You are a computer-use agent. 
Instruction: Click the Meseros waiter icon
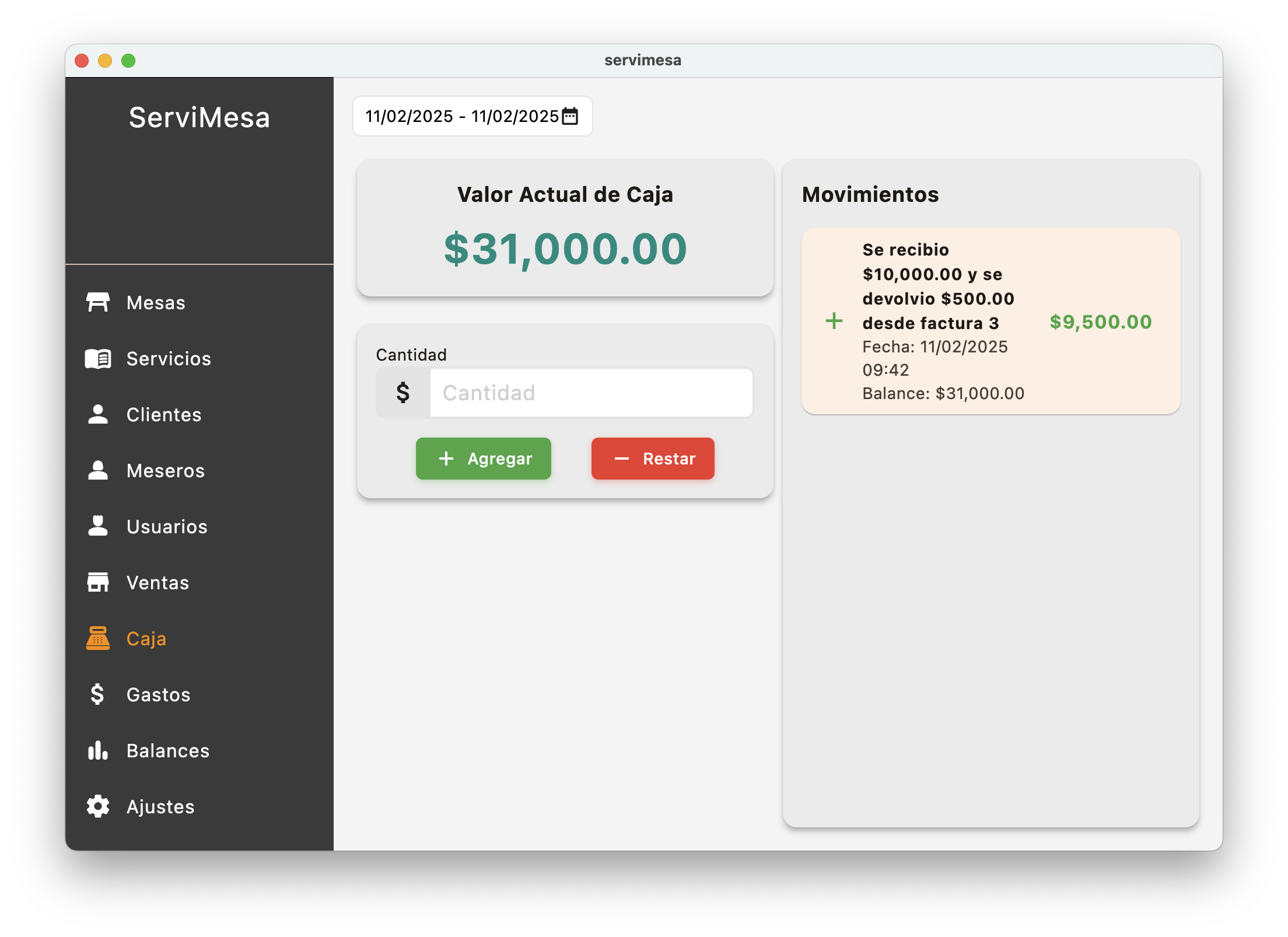pos(97,470)
